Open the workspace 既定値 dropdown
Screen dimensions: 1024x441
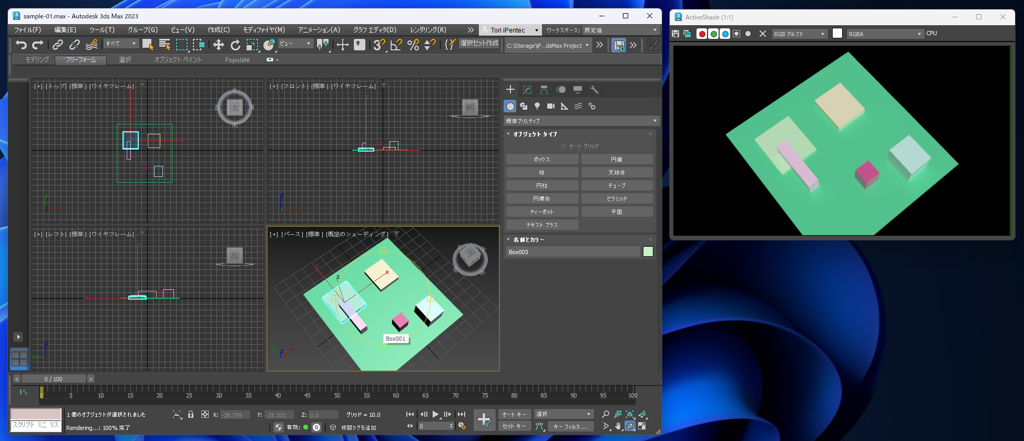pyautogui.click(x=620, y=30)
